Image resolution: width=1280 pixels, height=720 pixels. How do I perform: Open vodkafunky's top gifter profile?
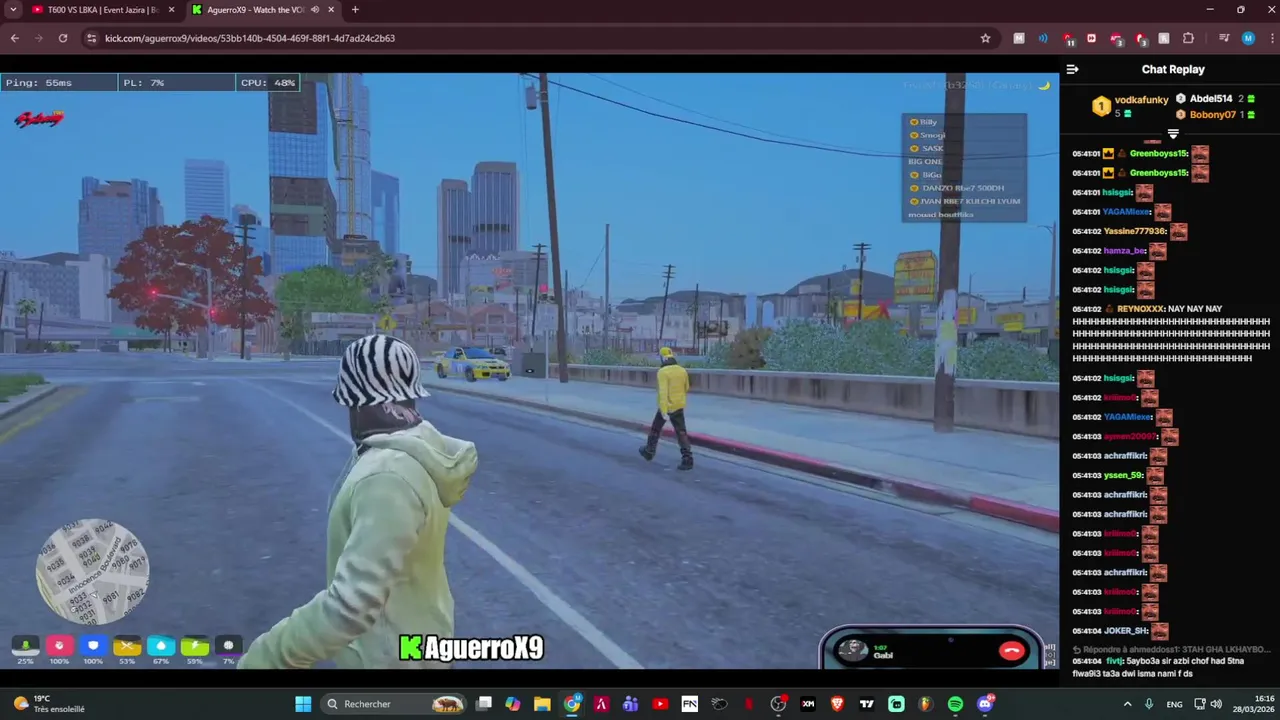point(1142,100)
